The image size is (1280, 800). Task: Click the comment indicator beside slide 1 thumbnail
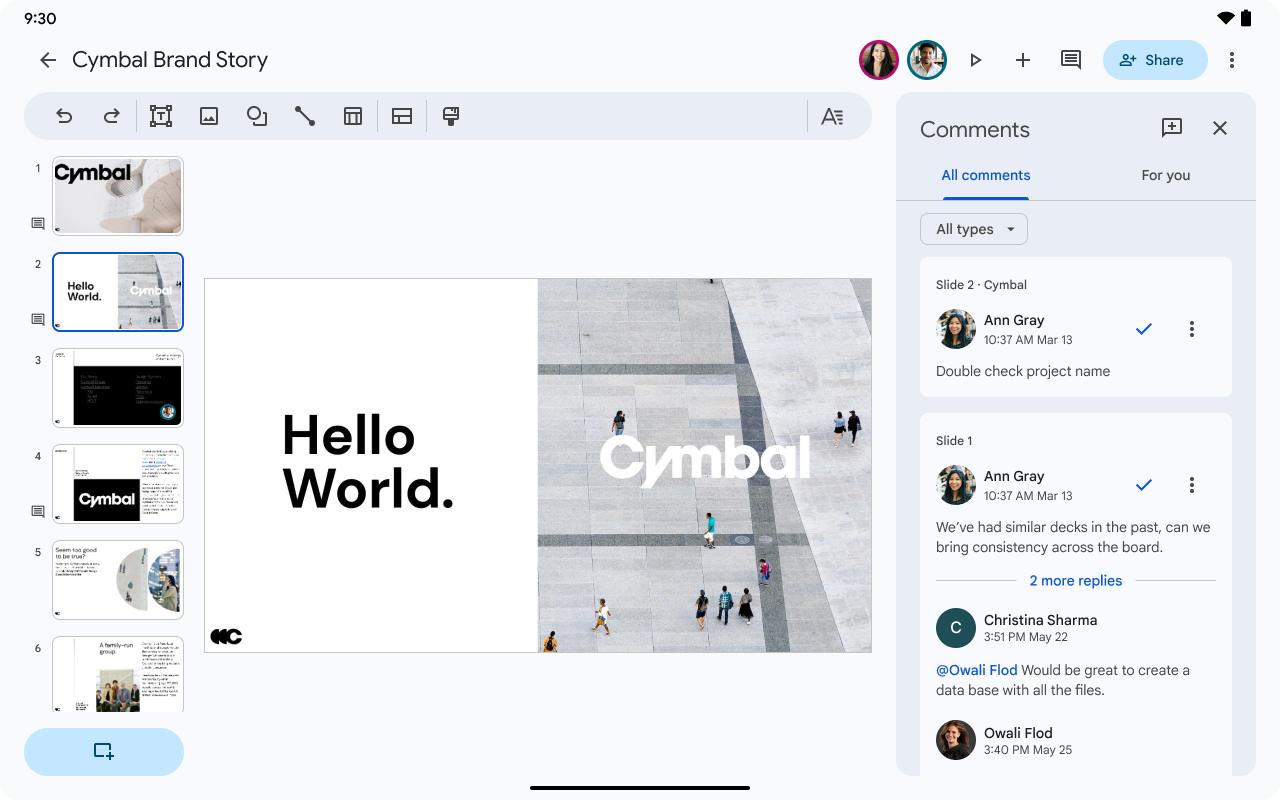38,224
